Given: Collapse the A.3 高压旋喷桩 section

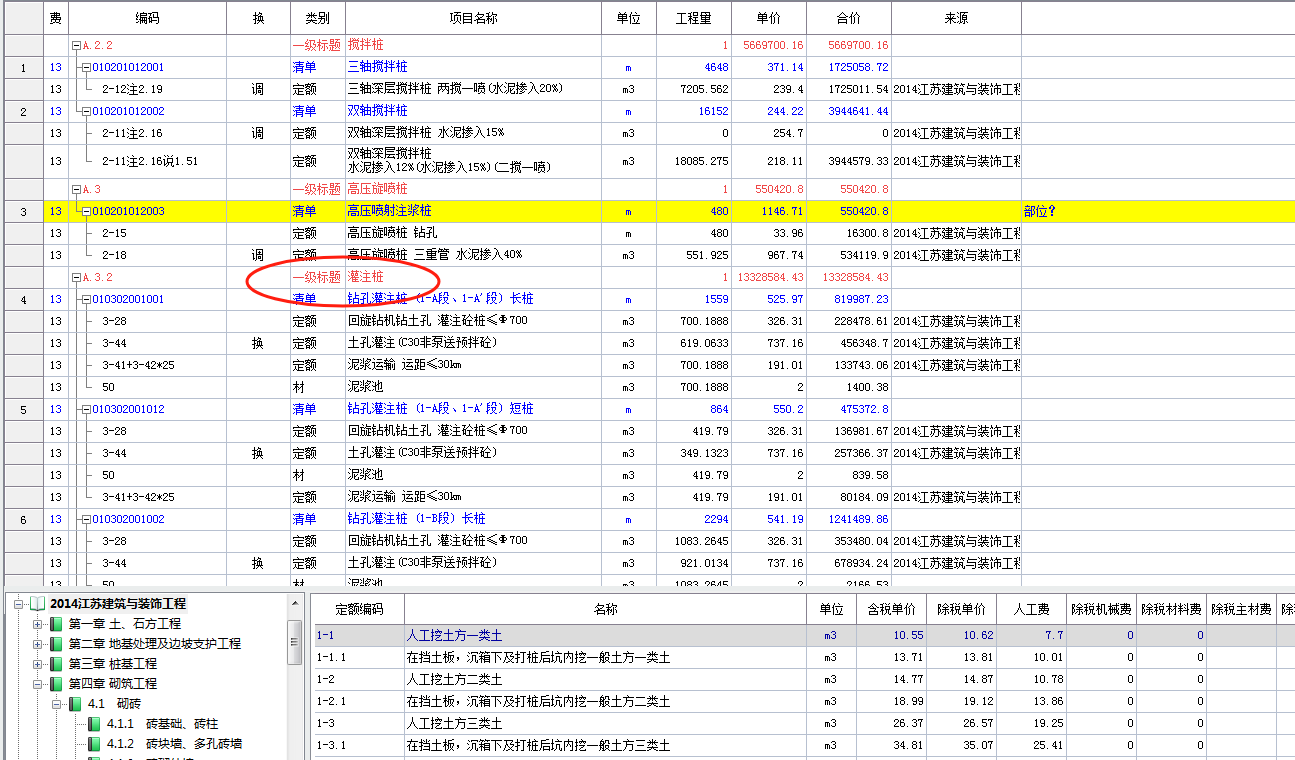Looking at the screenshot, I should click(76, 190).
